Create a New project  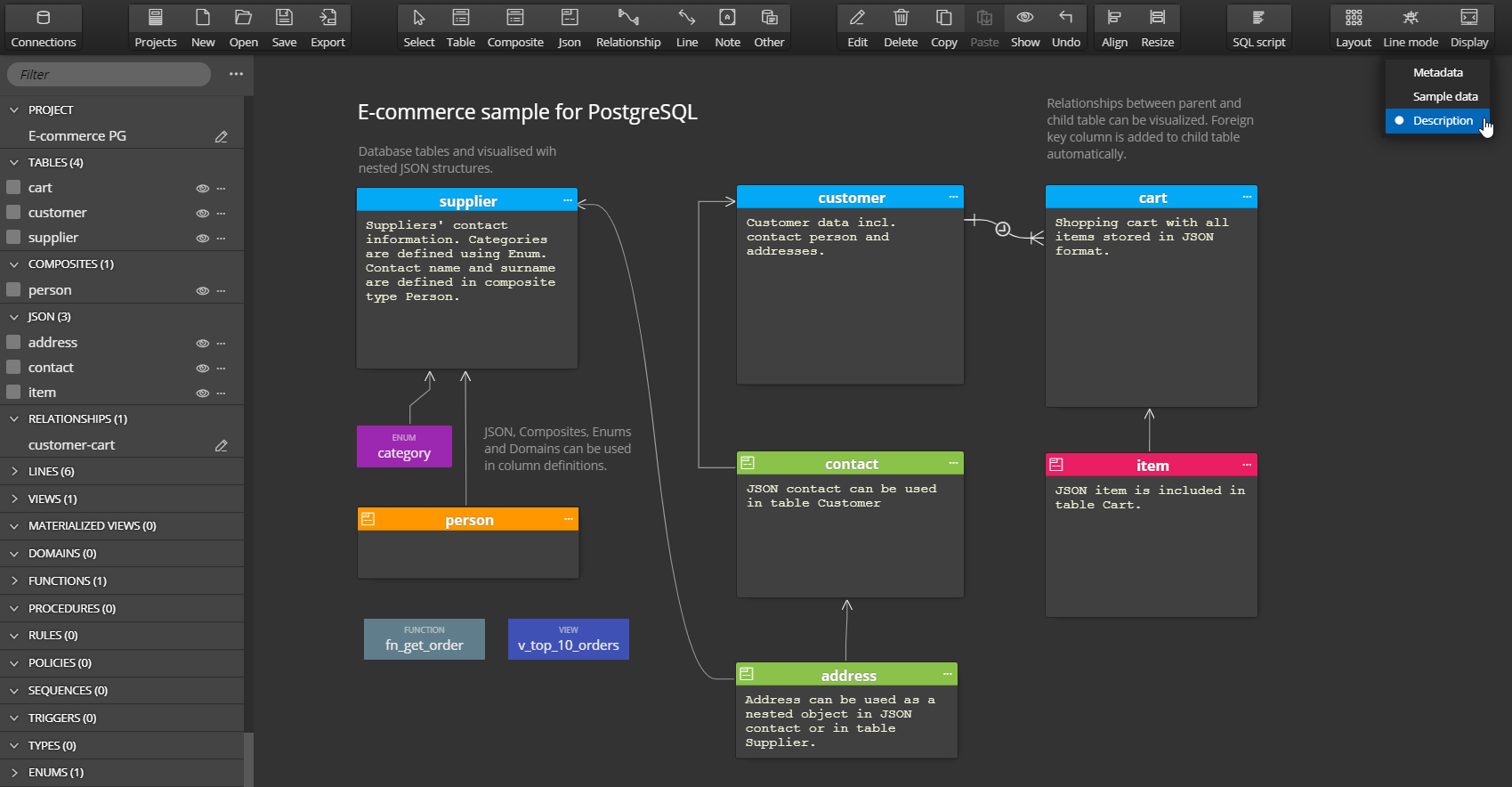pos(203,28)
